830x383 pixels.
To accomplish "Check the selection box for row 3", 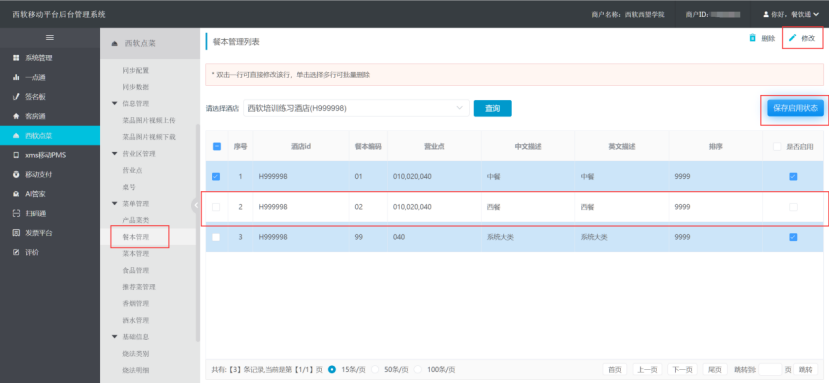I will [x=216, y=237].
